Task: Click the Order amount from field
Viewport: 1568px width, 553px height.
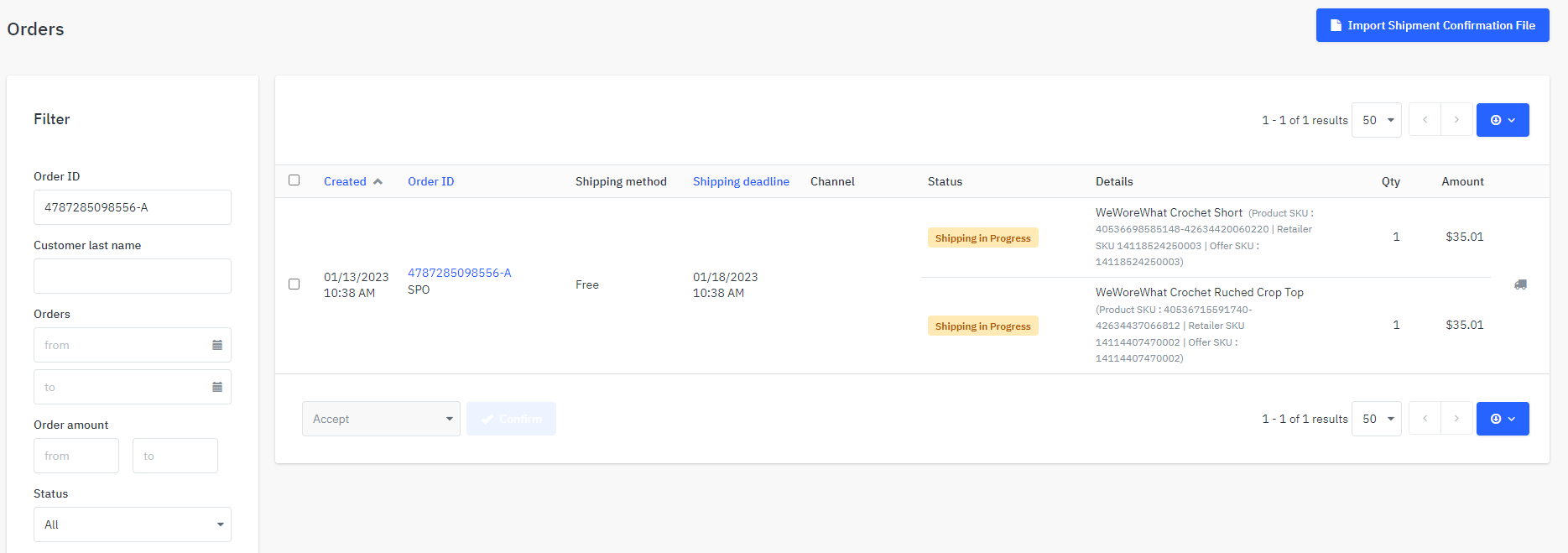Action: point(76,456)
